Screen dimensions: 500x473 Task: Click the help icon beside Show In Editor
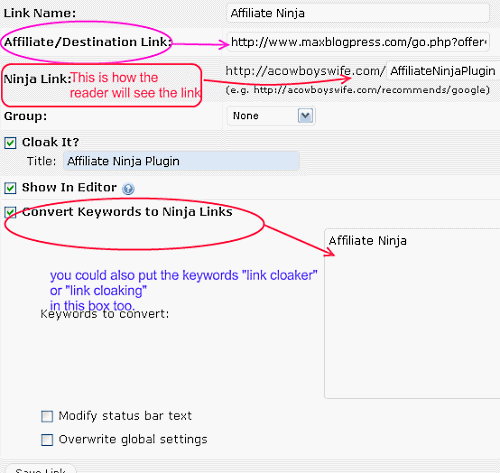tap(128, 189)
